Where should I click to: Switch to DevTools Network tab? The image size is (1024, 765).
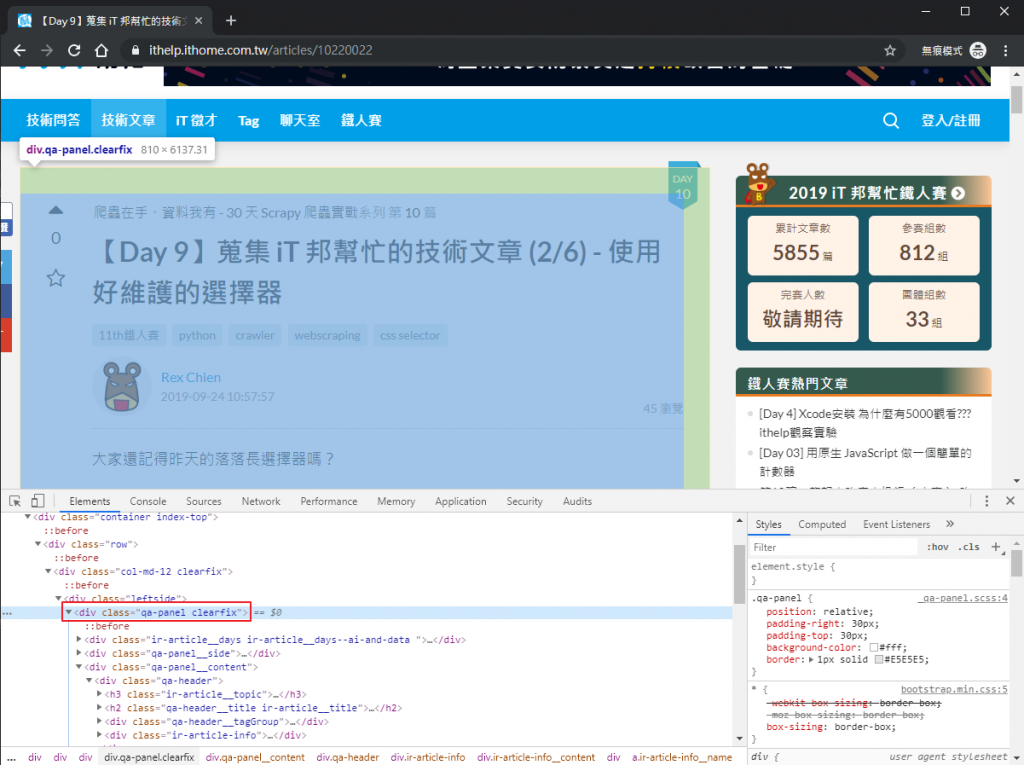[x=261, y=501]
